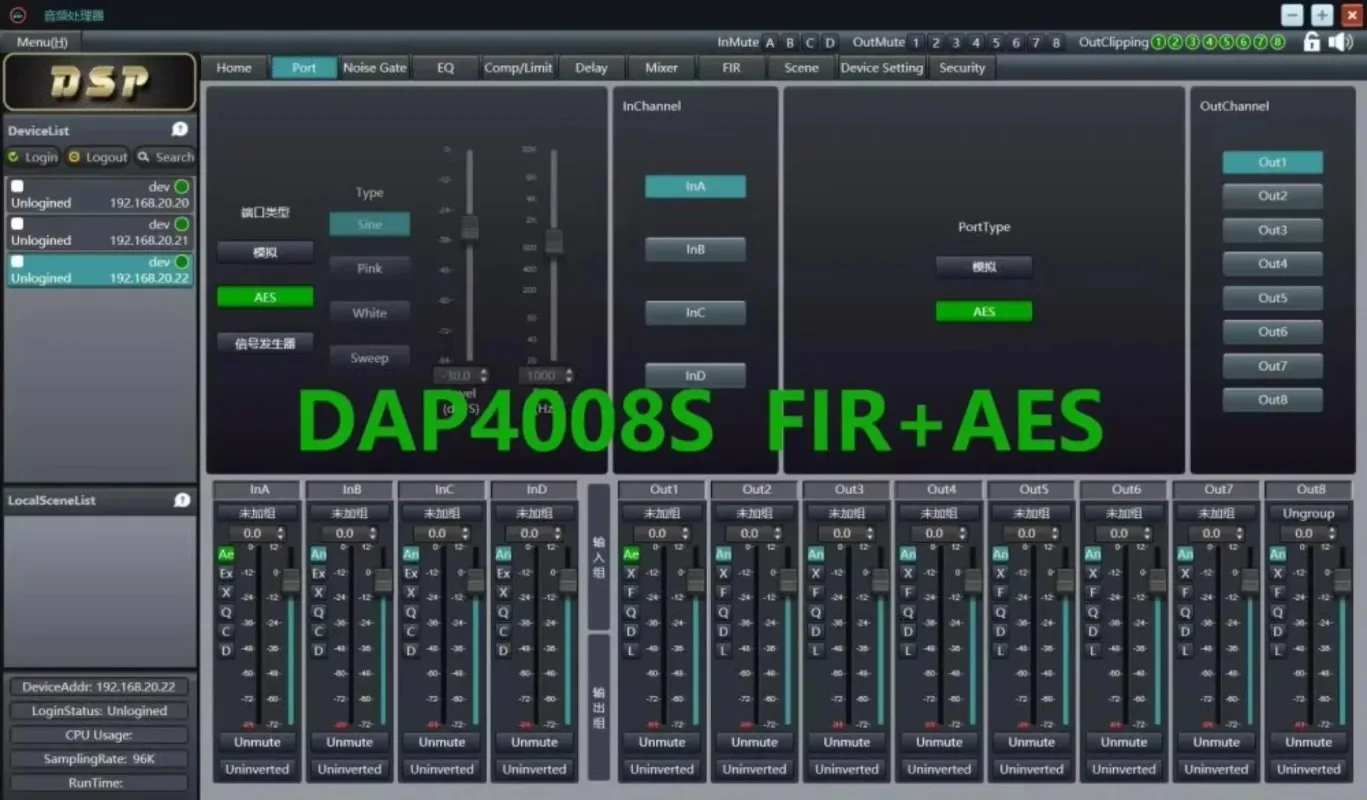The image size is (1367, 800).
Task: Toggle InMute for channel A
Action: click(770, 42)
